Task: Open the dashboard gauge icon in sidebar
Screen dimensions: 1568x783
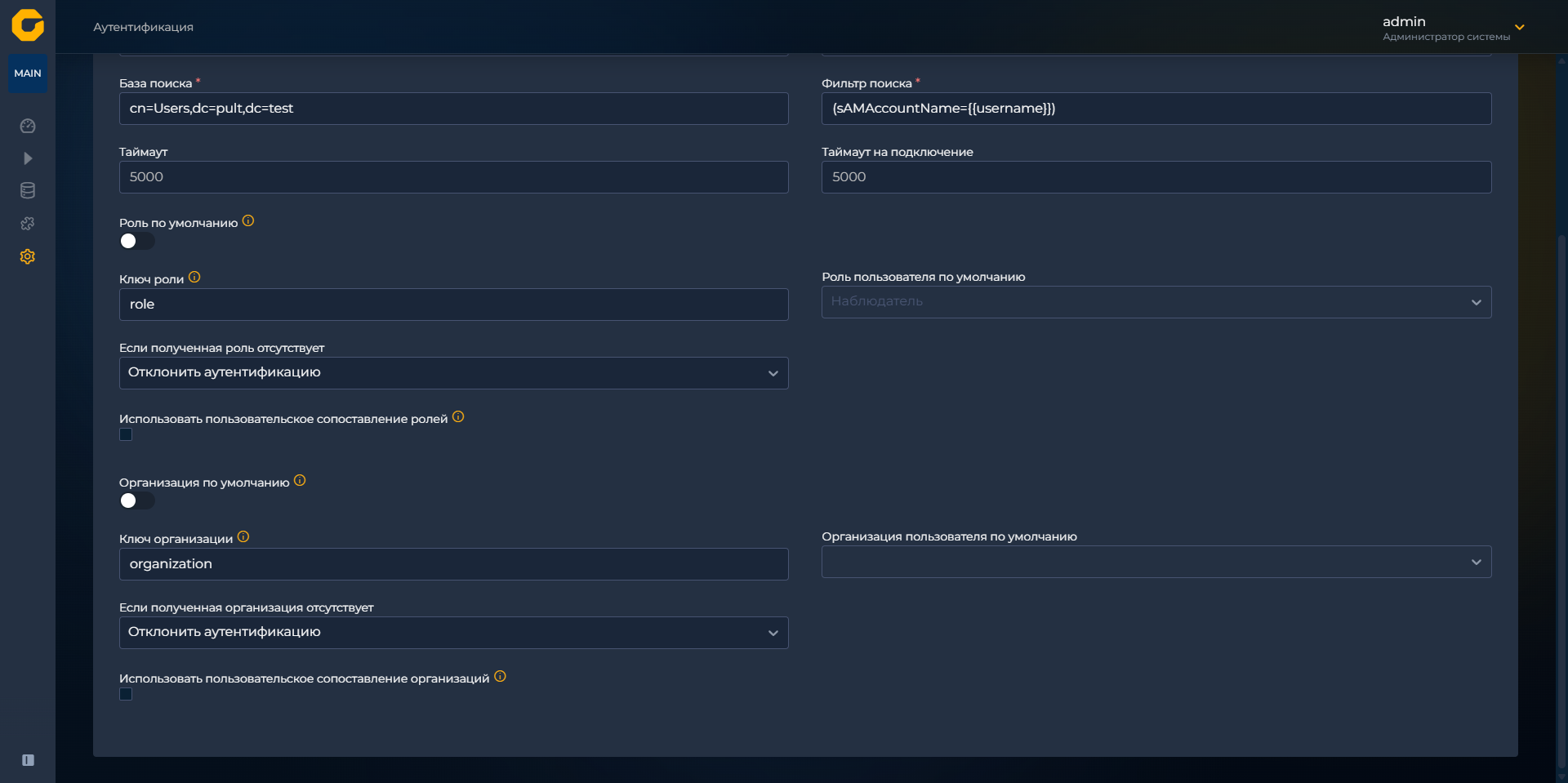Action: (28, 126)
